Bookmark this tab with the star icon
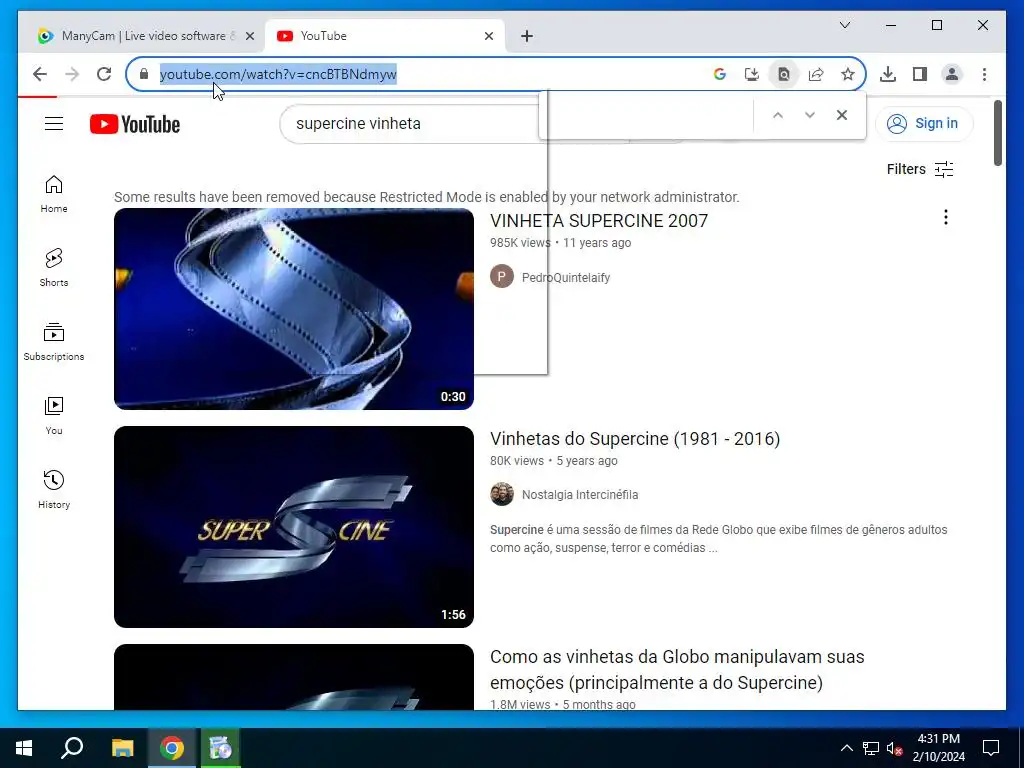 [x=848, y=74]
